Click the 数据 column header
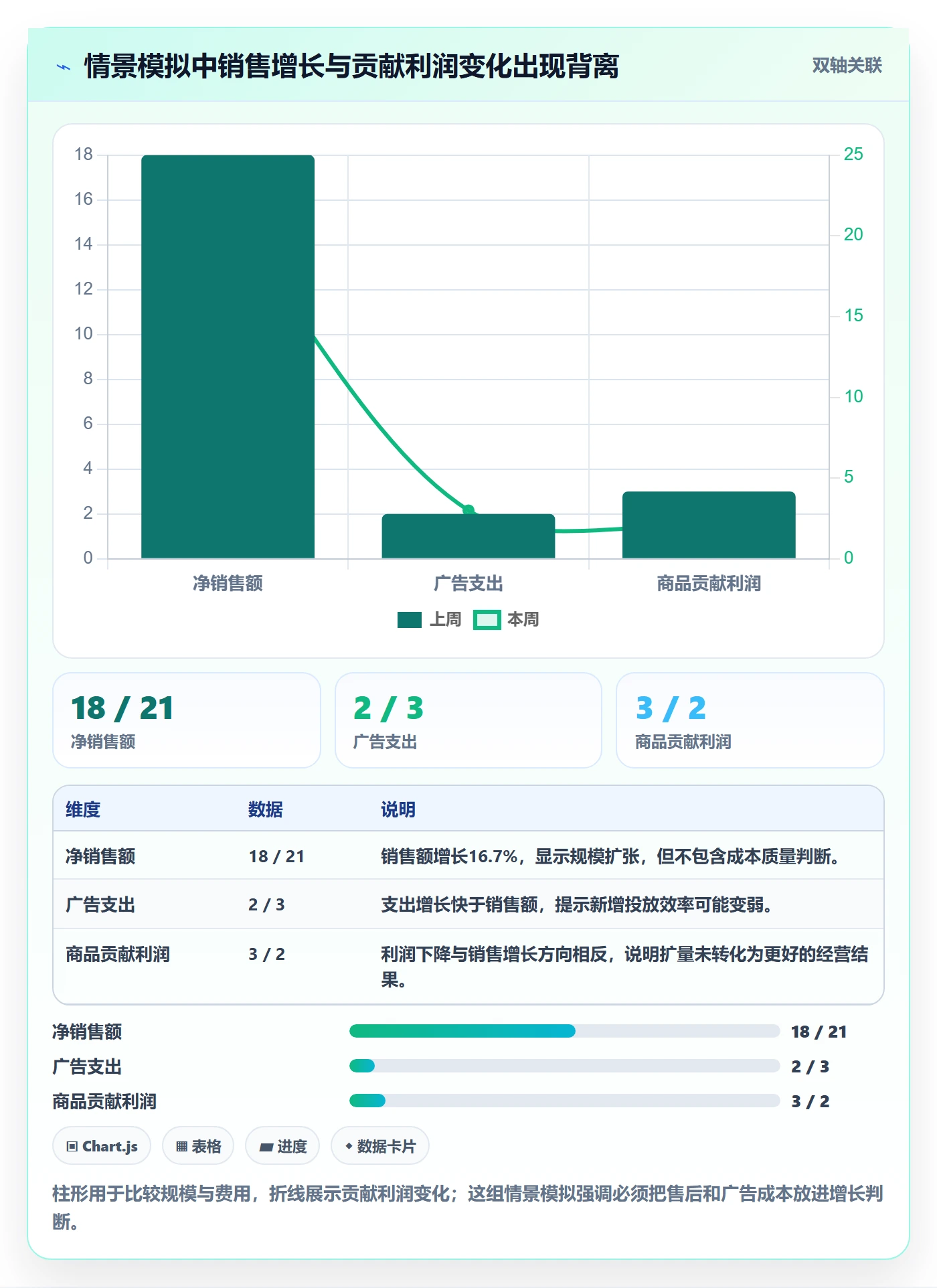The image size is (937, 1288). (266, 810)
